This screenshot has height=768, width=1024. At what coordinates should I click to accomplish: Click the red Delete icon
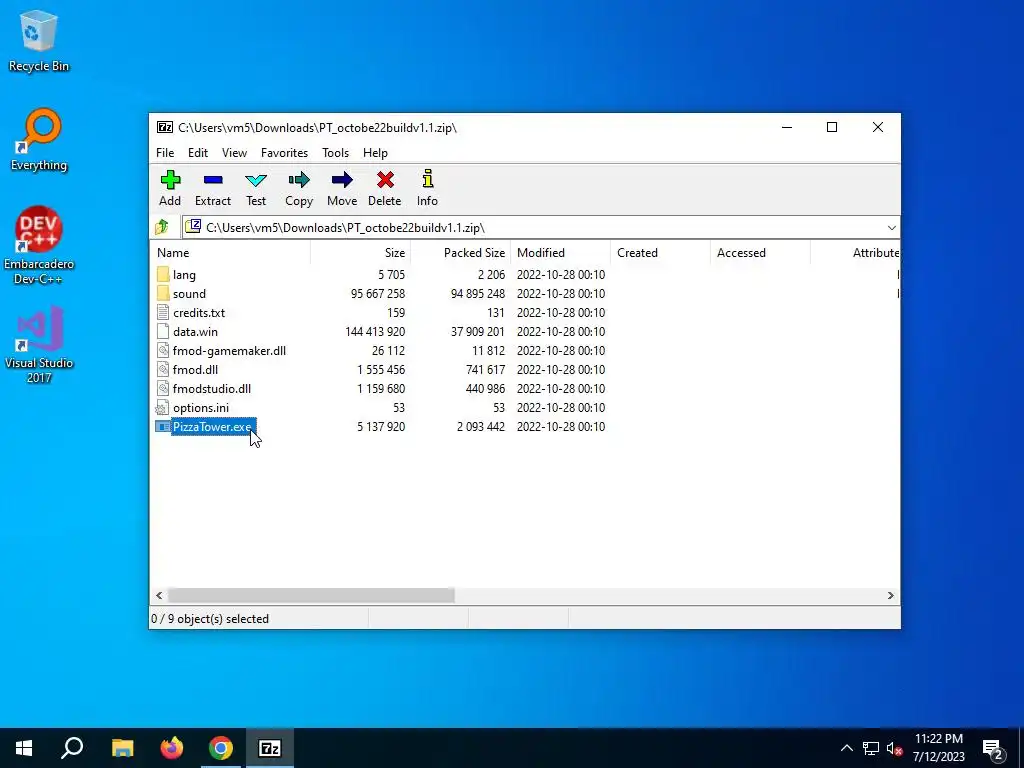click(385, 180)
